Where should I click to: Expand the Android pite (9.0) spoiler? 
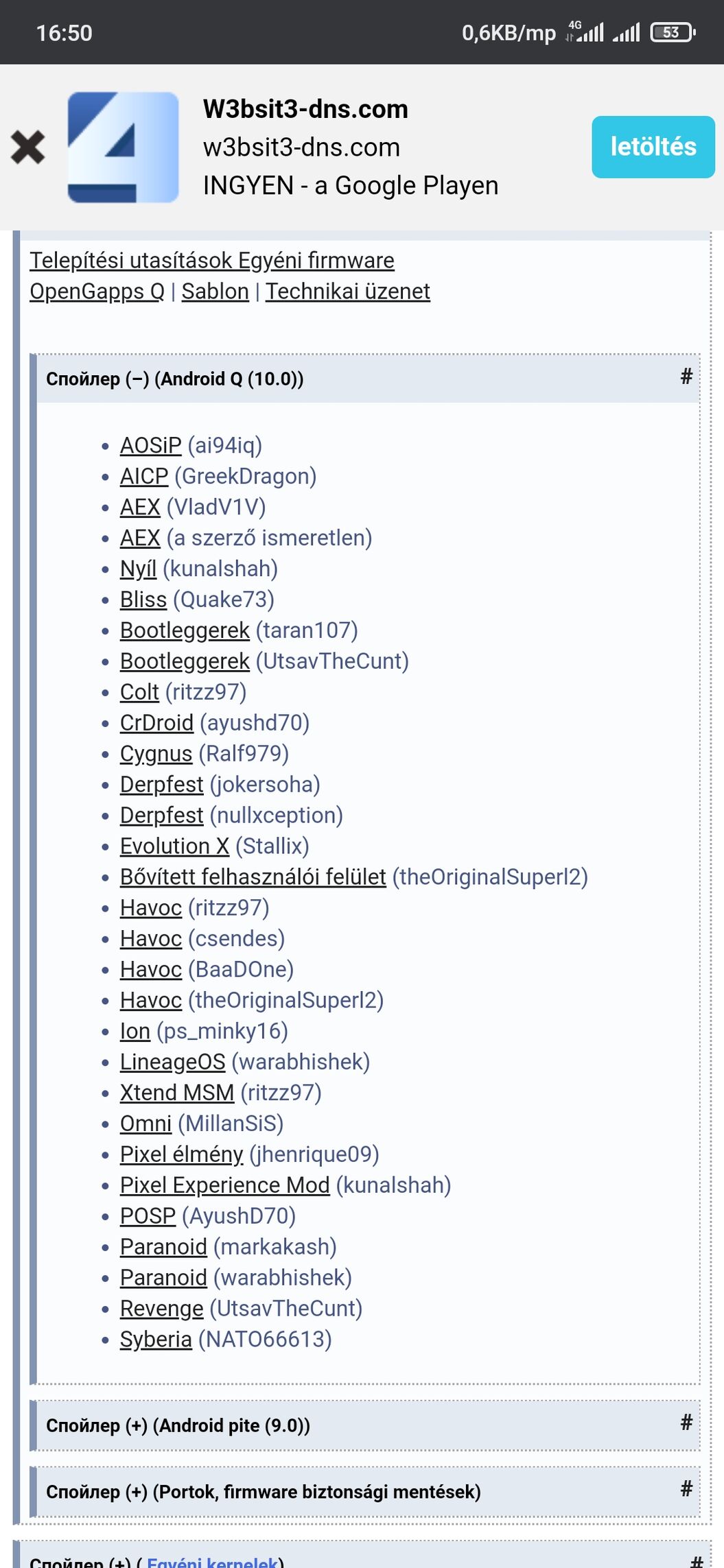pos(178,1425)
